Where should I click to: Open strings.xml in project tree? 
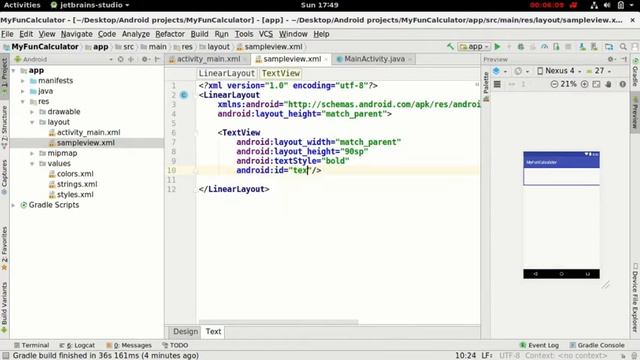(77, 184)
